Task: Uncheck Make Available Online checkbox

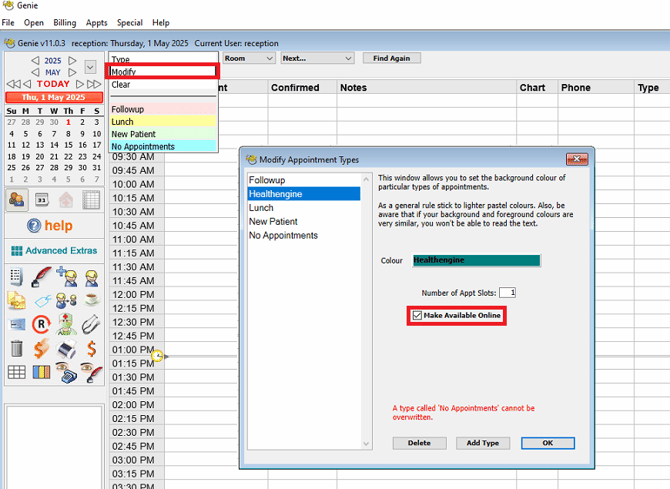Action: tap(418, 316)
